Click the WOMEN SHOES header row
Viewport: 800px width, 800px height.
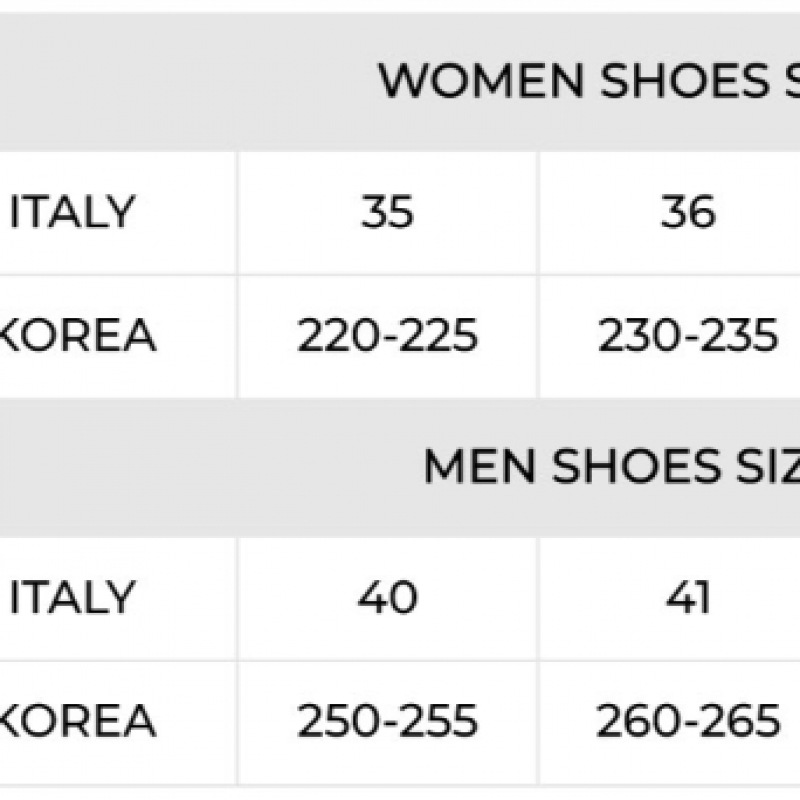click(400, 82)
